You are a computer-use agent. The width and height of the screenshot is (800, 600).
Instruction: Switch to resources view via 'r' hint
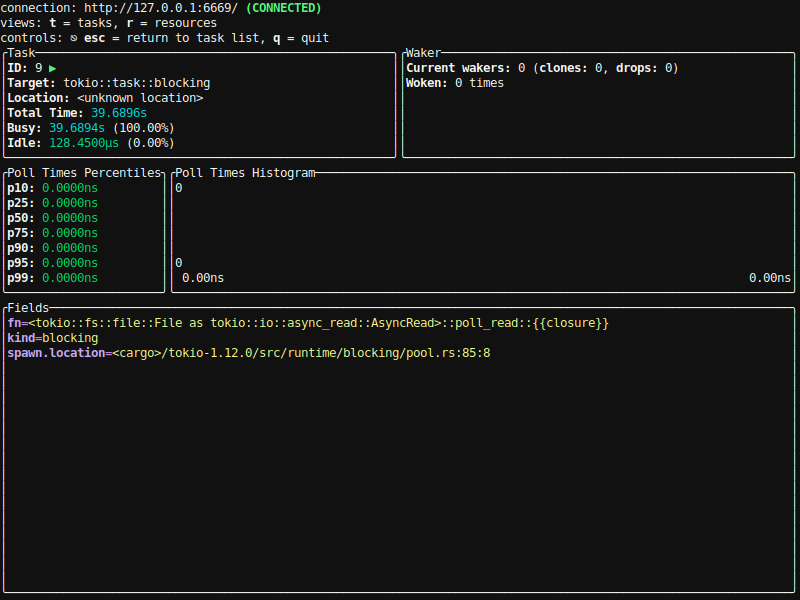click(171, 23)
